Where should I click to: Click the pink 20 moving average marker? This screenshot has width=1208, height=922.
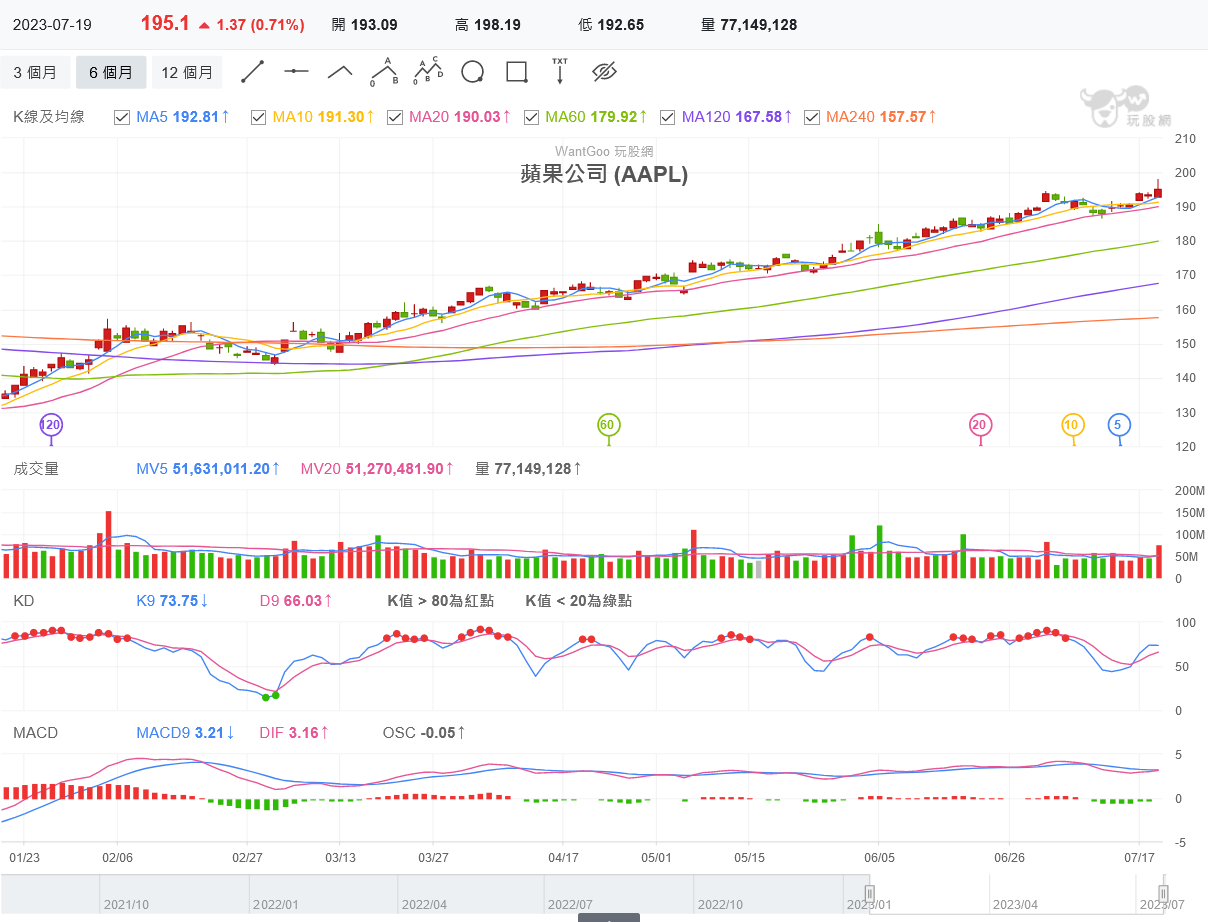pyautogui.click(x=980, y=426)
